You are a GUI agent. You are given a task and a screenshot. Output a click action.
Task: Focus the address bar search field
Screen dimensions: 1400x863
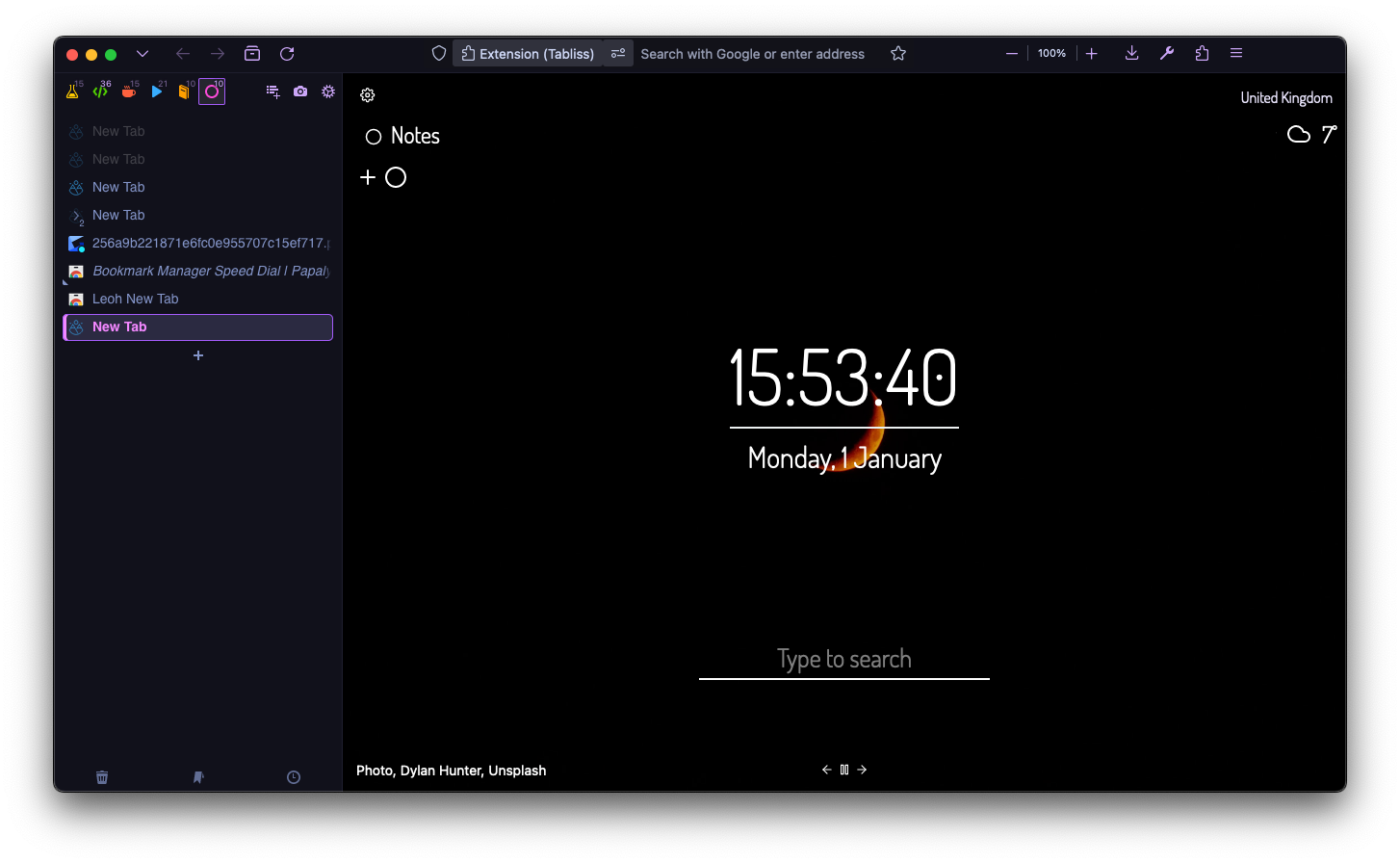[x=753, y=54]
